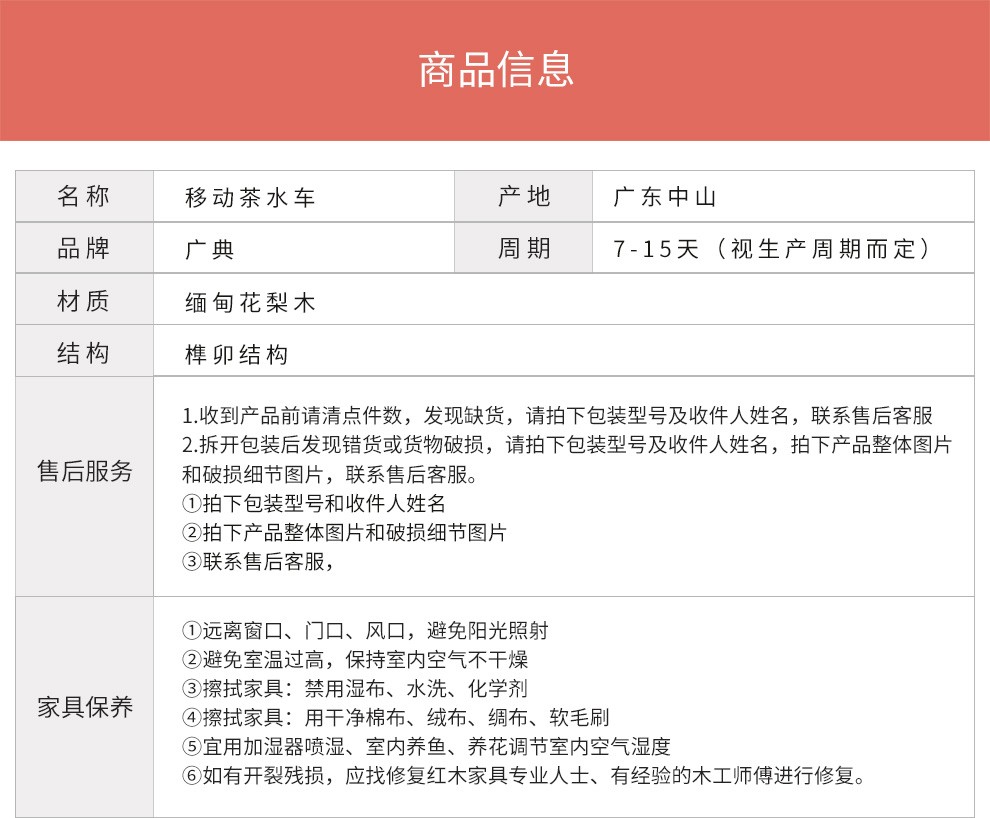Select the 材质 label cell
Viewport: 990px width, 818px height.
(x=84, y=301)
